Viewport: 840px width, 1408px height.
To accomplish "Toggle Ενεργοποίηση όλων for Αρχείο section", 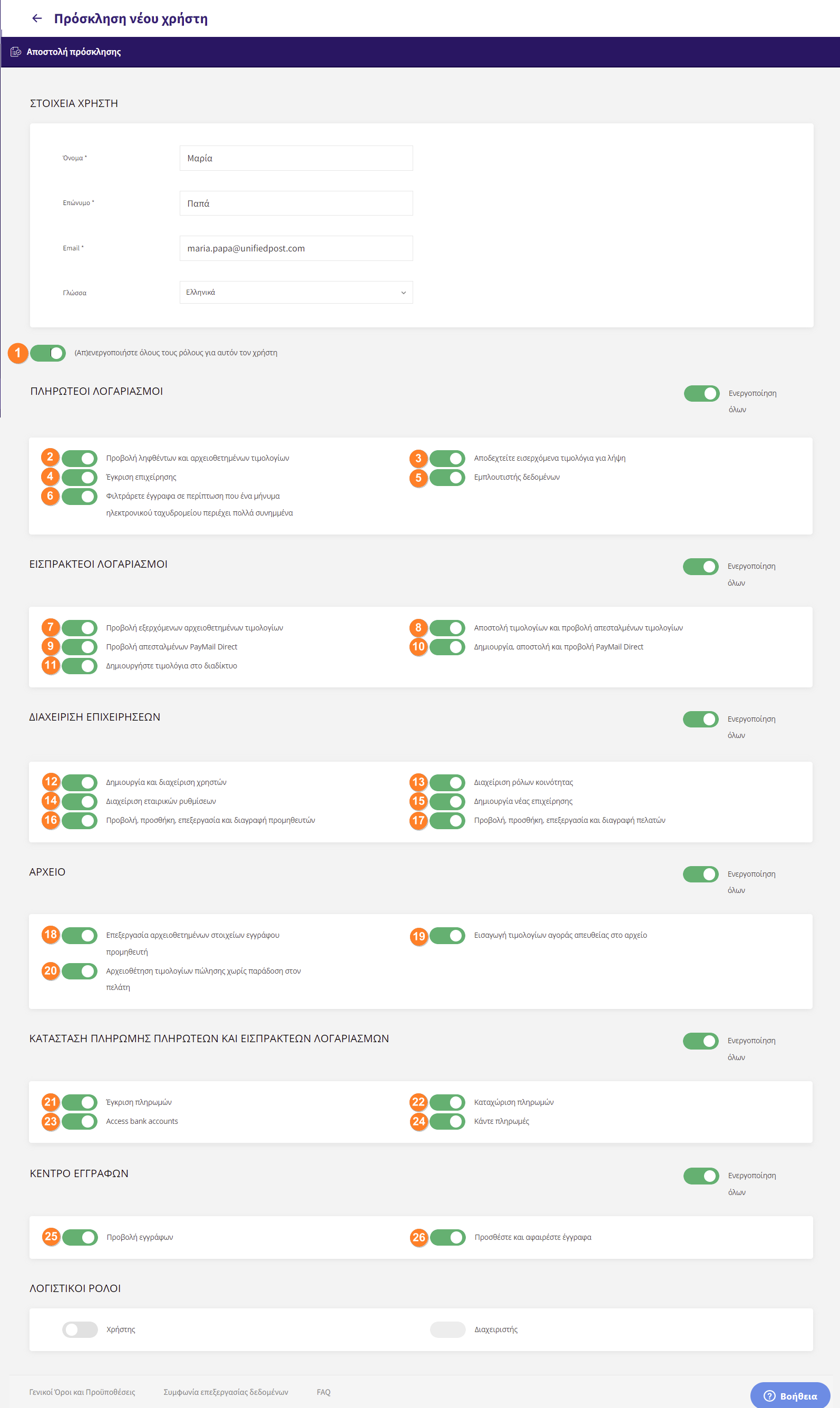I will click(701, 874).
